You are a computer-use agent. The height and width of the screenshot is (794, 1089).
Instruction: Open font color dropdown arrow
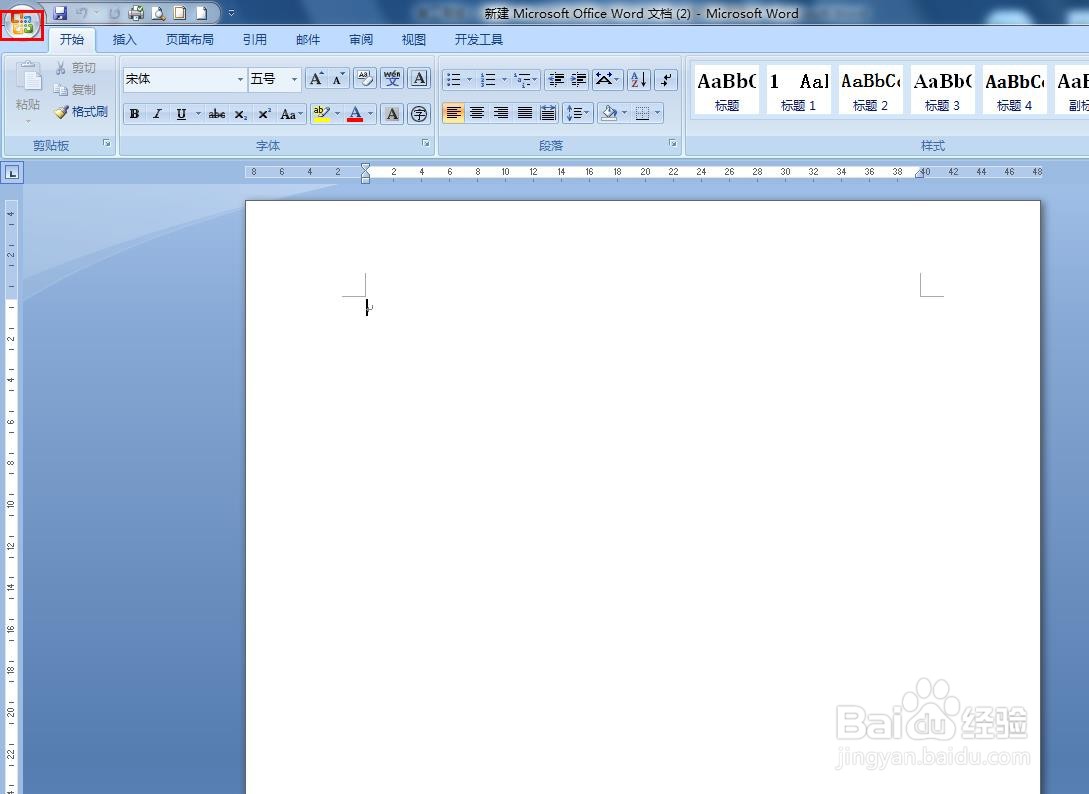click(371, 114)
